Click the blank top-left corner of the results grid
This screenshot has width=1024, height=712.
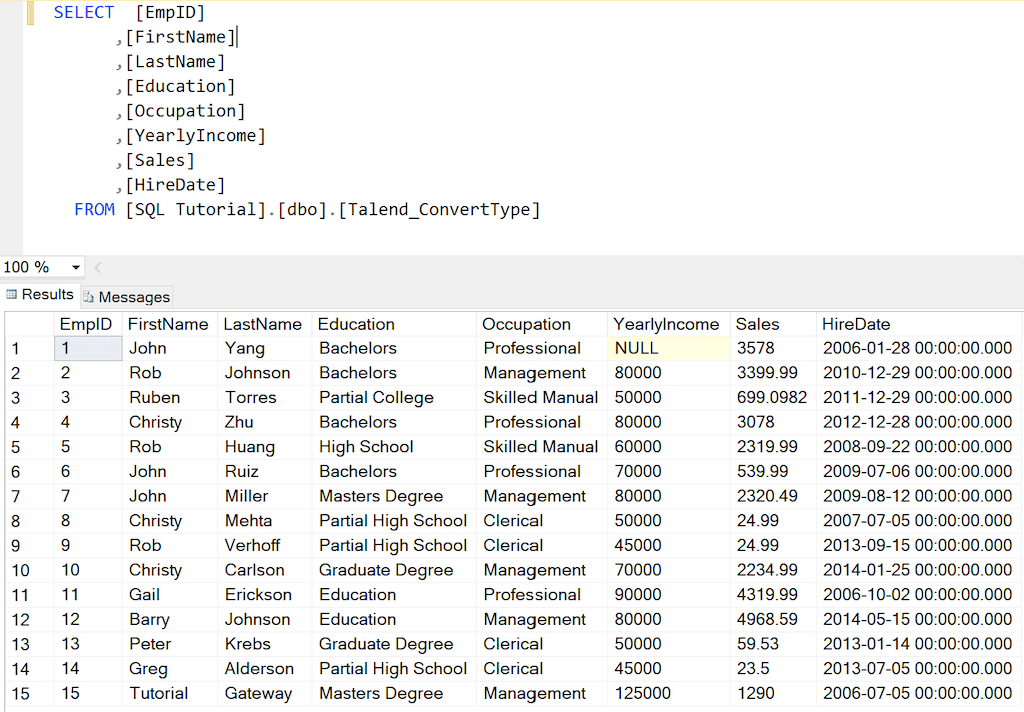pyautogui.click(x=28, y=324)
